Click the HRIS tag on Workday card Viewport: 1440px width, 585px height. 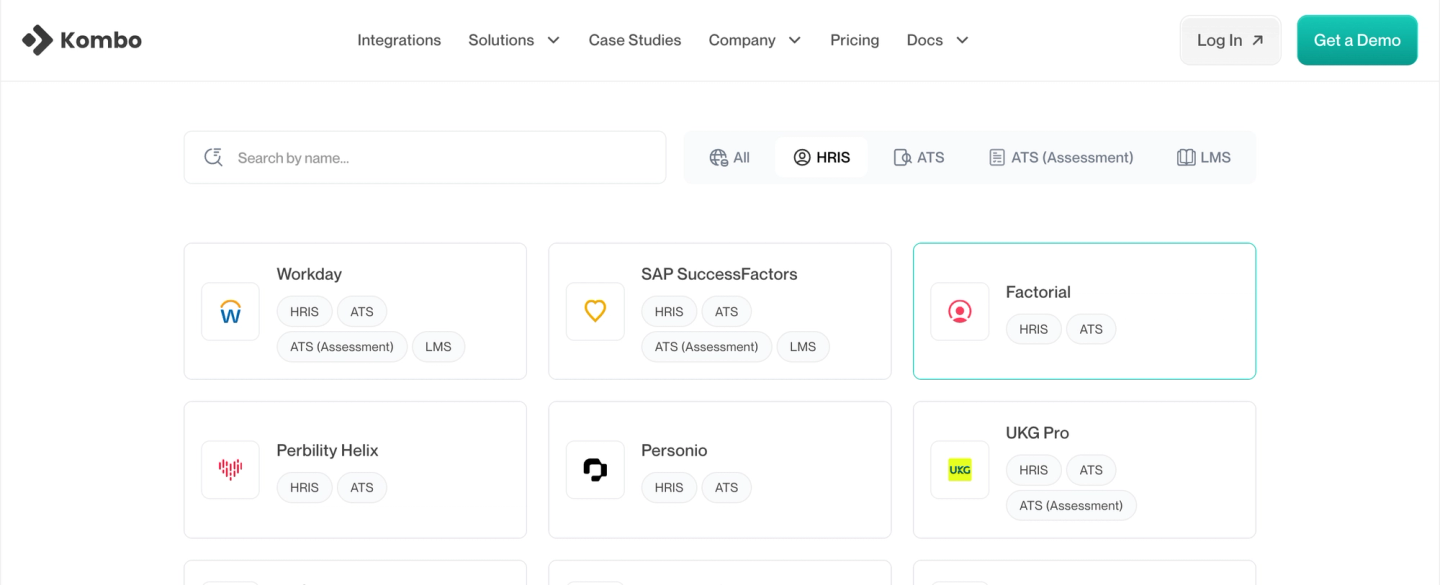point(304,312)
